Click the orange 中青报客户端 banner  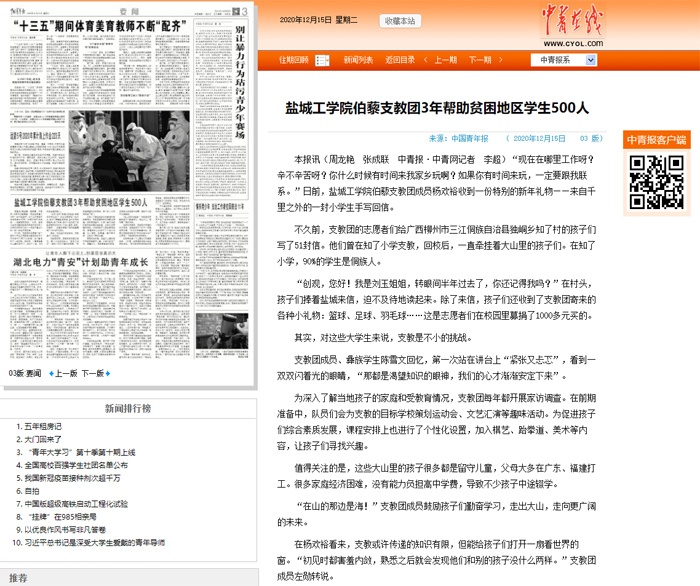655,139
